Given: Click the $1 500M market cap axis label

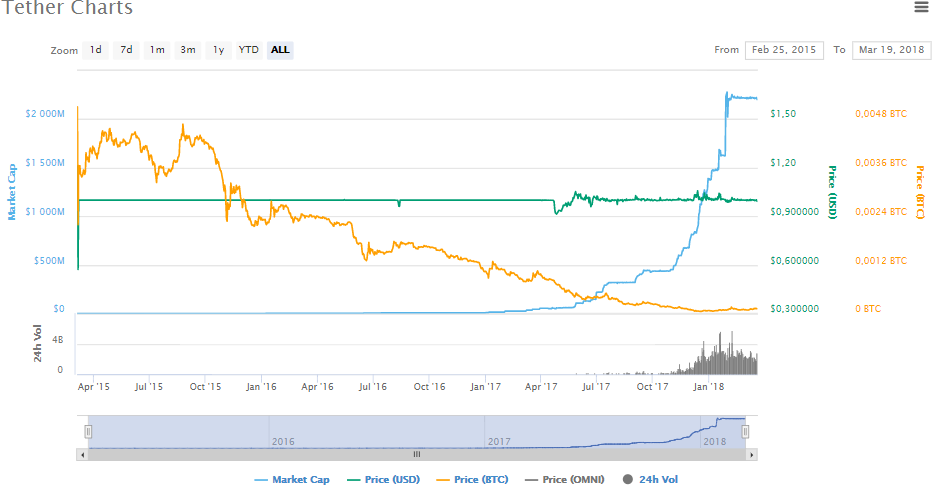Looking at the screenshot, I should tap(45, 162).
